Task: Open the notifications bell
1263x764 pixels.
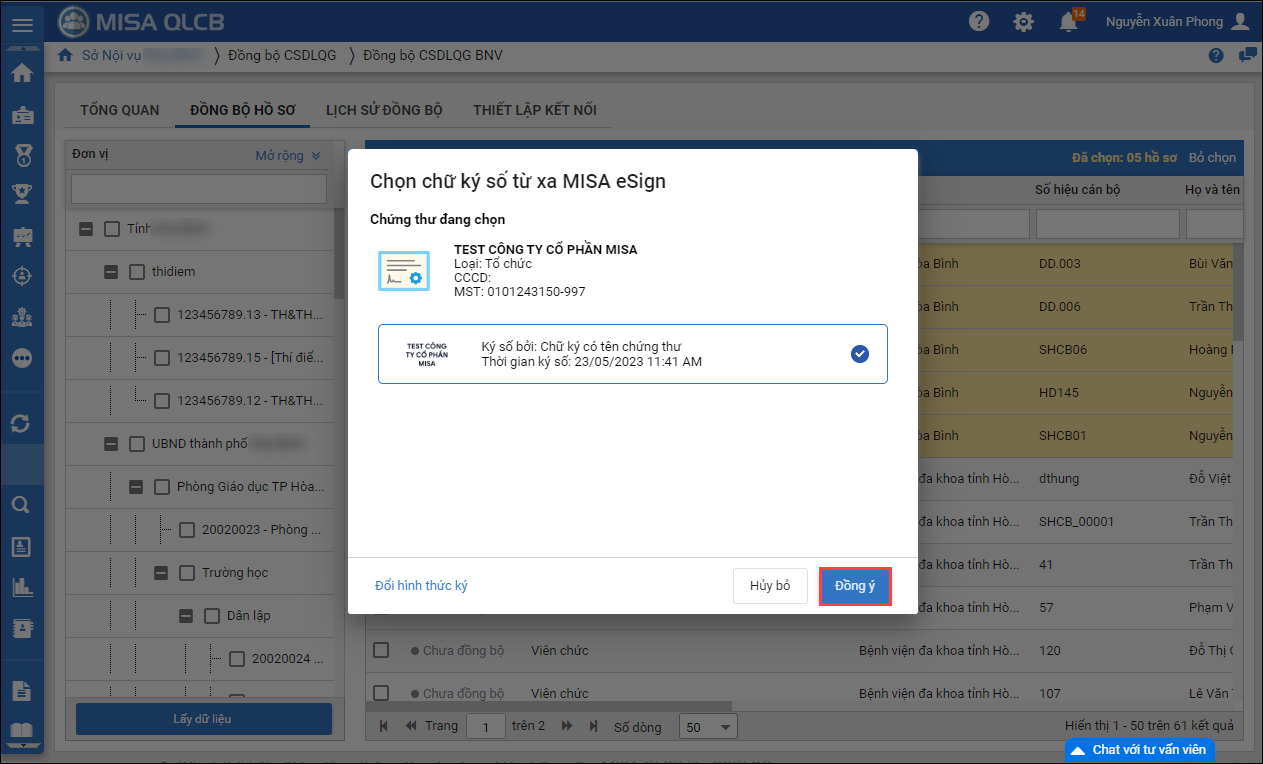Action: coord(1069,21)
